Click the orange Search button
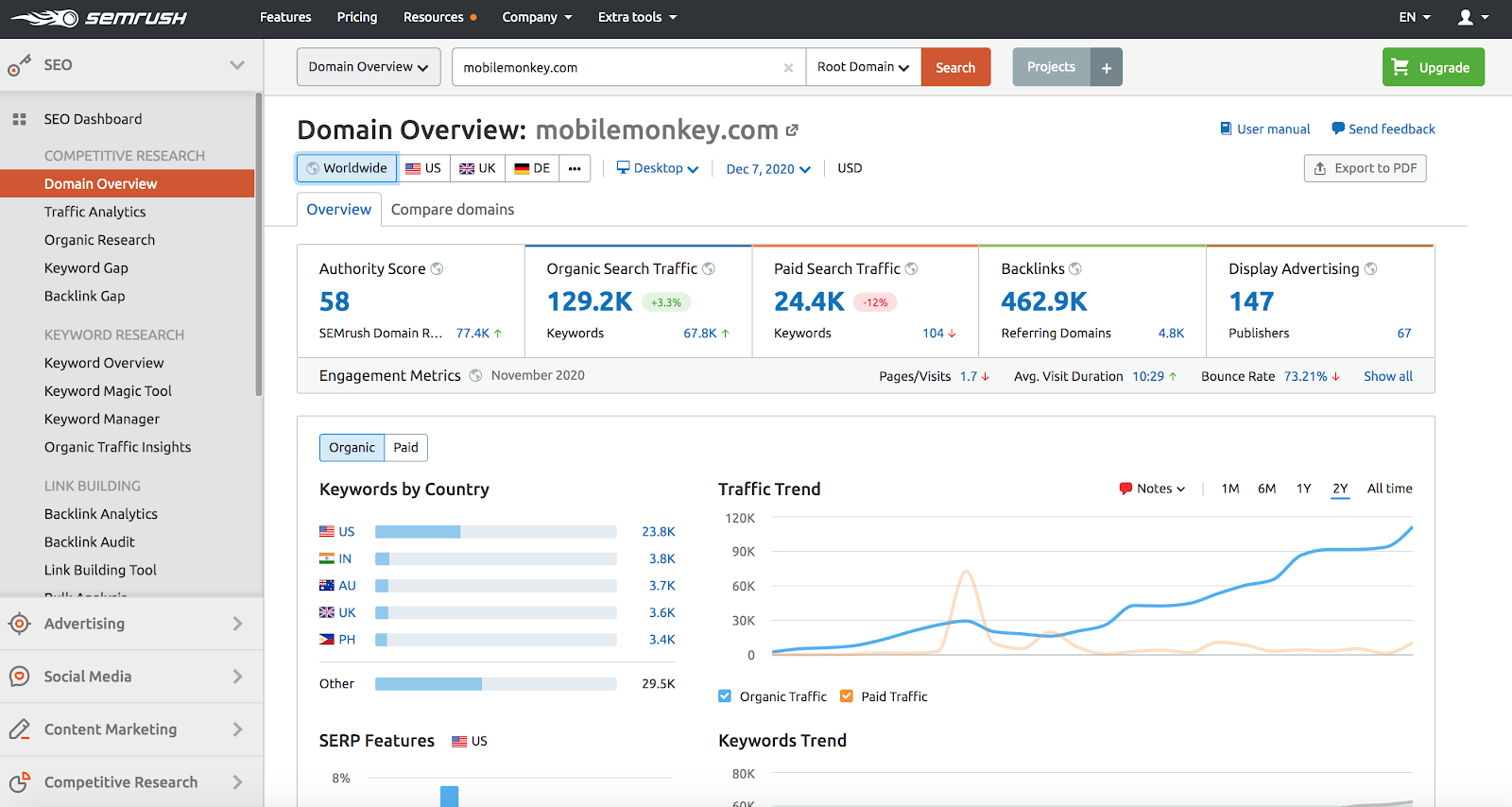Image resolution: width=1512 pixels, height=807 pixels. [x=955, y=67]
